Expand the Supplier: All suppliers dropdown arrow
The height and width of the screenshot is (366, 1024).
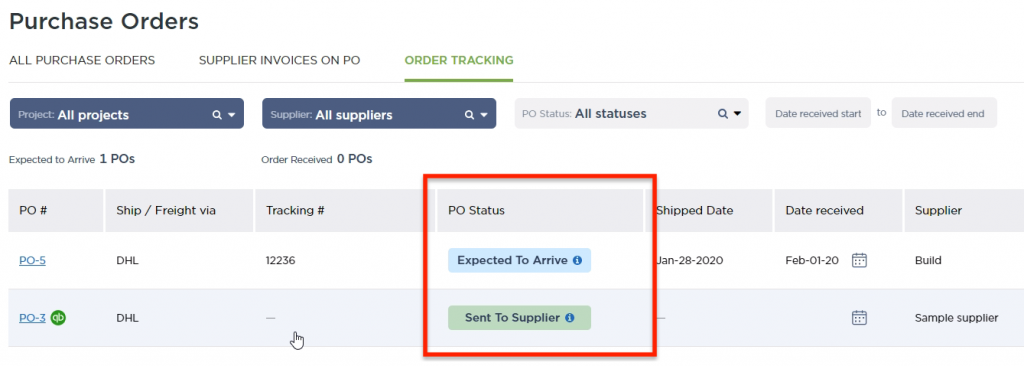(x=484, y=115)
